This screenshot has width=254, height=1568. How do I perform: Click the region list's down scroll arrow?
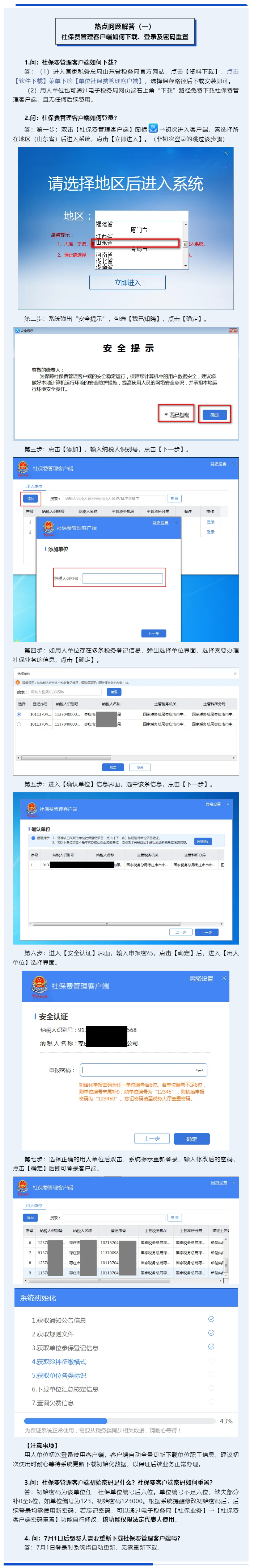pyautogui.click(x=185, y=266)
